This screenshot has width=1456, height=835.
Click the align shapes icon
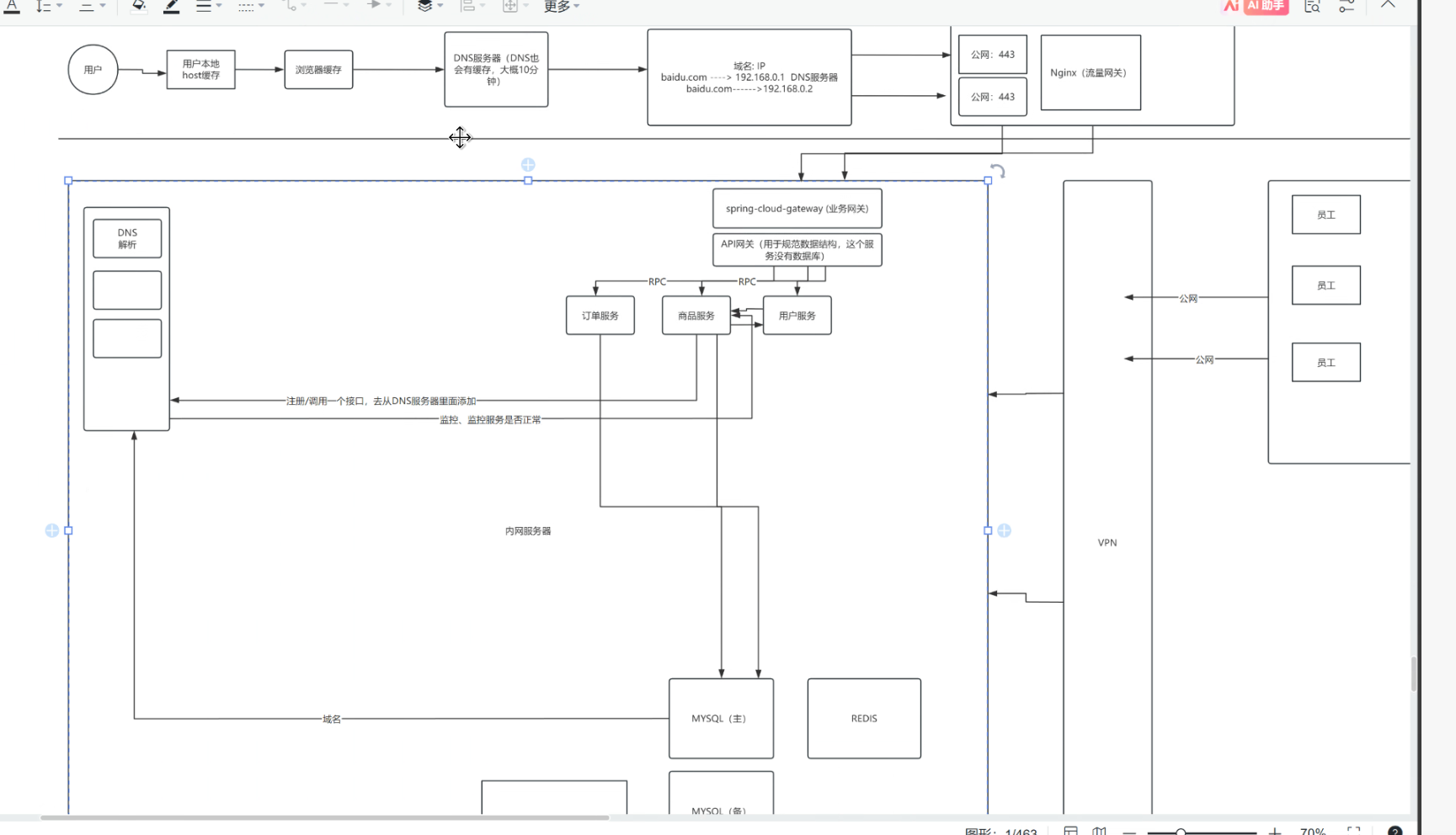(x=467, y=6)
